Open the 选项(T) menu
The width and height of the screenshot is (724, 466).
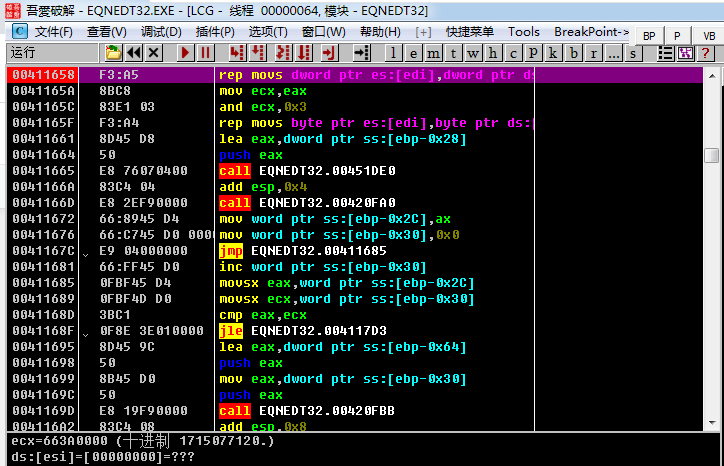[268, 32]
